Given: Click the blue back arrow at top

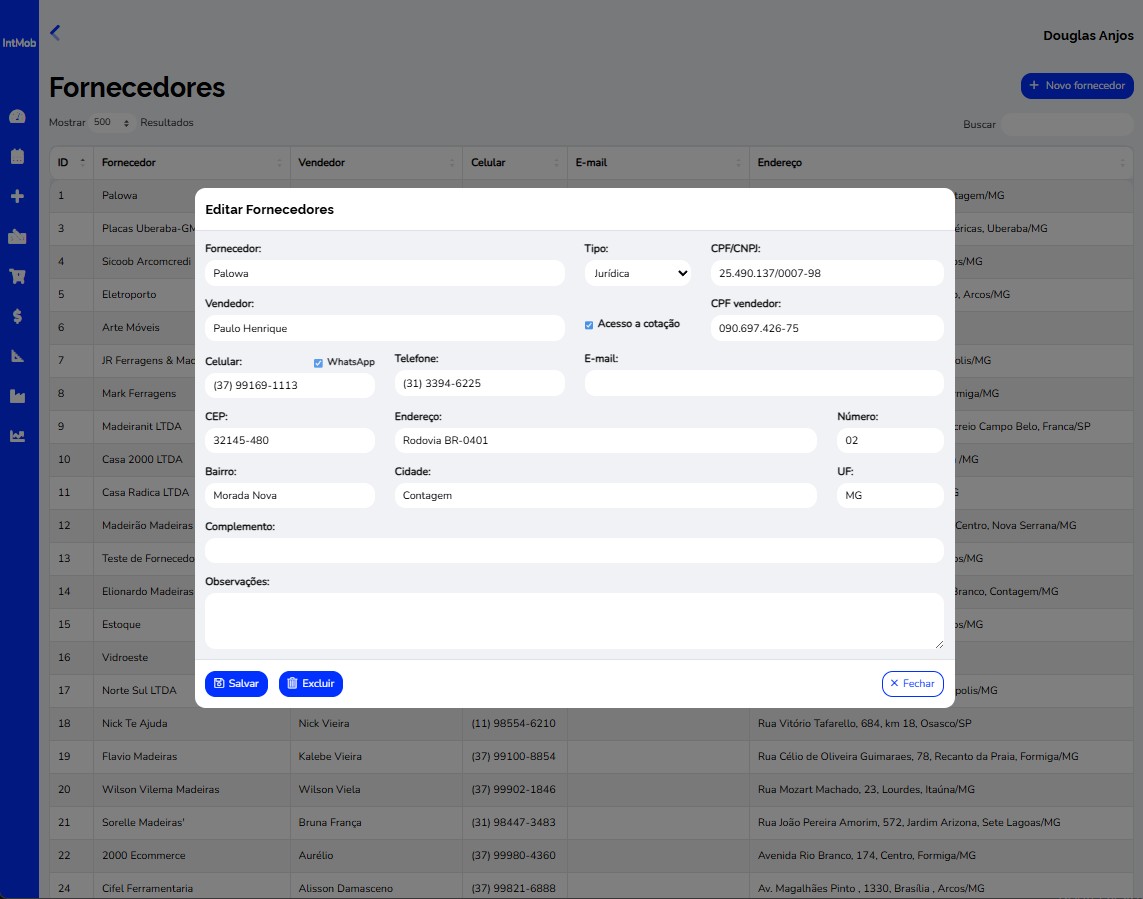Looking at the screenshot, I should 55,33.
